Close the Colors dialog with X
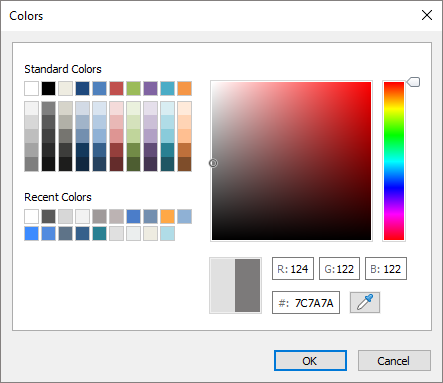 pyautogui.click(x=427, y=15)
